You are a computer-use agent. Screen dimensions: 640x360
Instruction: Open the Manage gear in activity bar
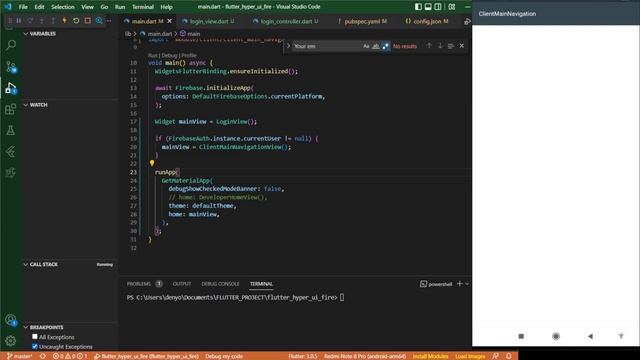(11, 340)
